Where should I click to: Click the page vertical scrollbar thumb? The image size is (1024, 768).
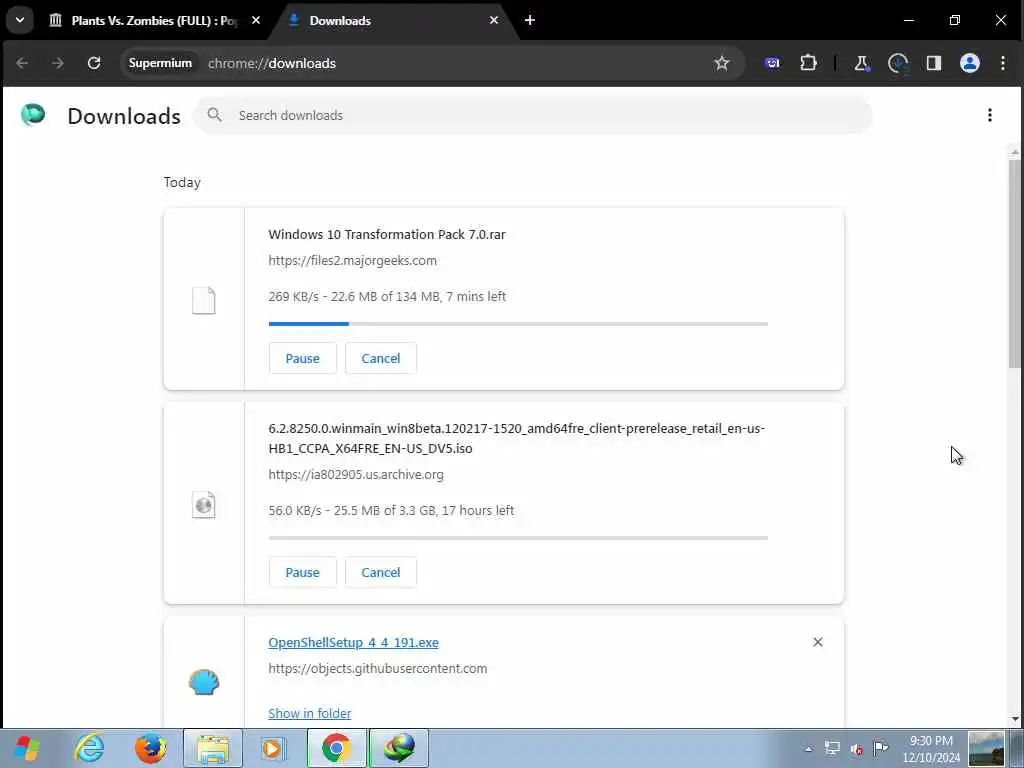click(1015, 264)
